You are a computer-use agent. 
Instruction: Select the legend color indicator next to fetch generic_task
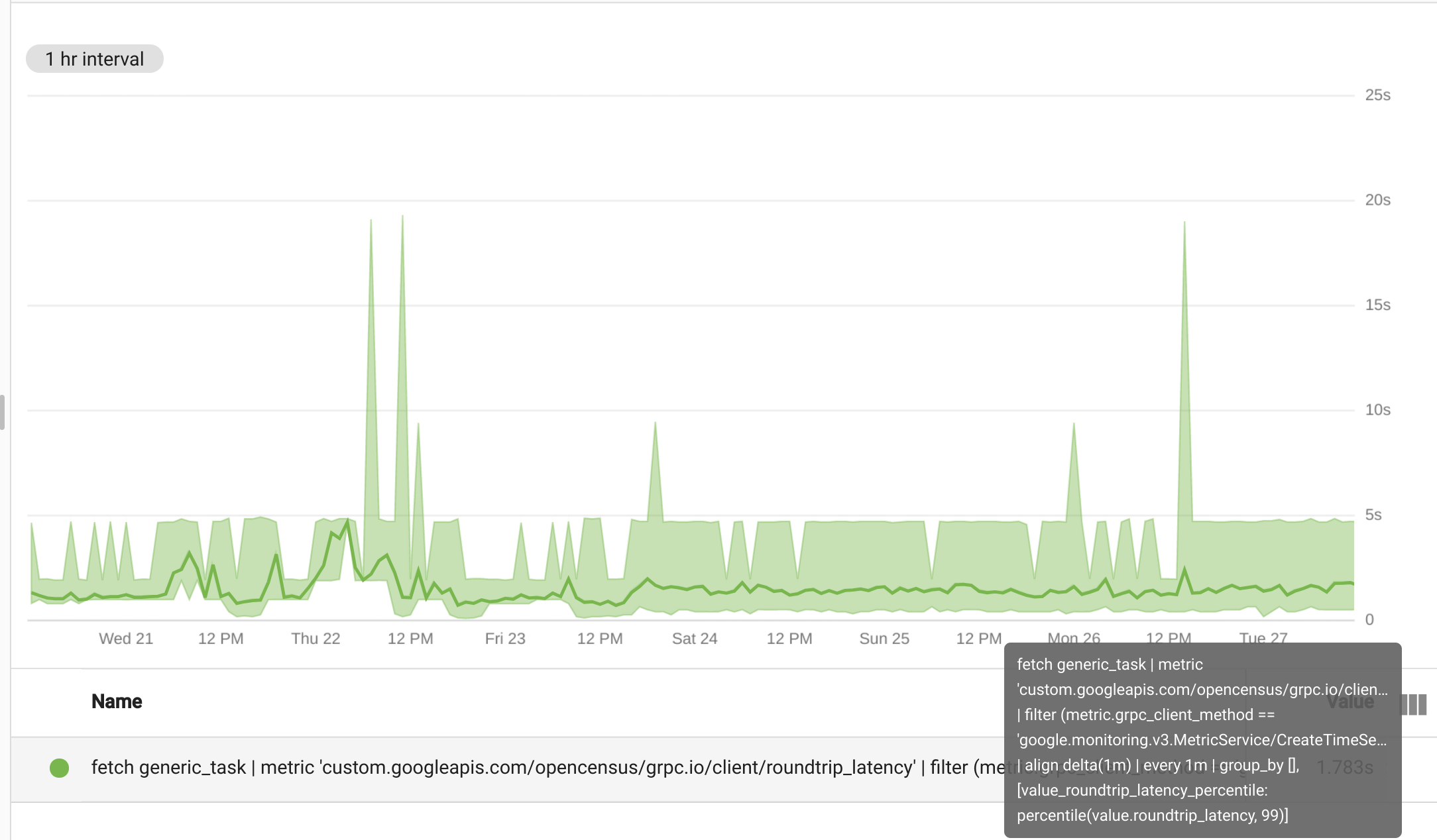tap(60, 767)
